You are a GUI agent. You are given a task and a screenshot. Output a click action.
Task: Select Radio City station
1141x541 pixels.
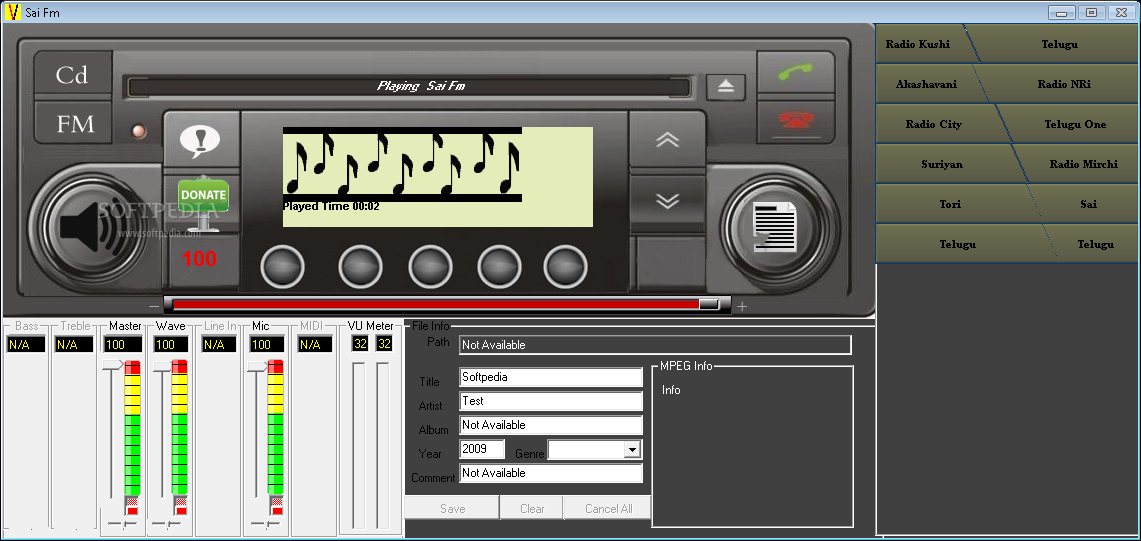(x=934, y=125)
